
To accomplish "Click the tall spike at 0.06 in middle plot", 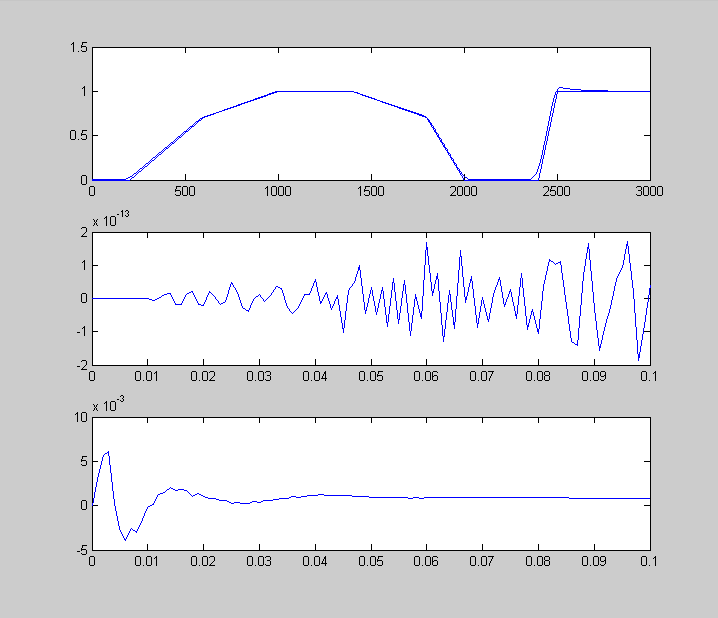I will [427, 243].
